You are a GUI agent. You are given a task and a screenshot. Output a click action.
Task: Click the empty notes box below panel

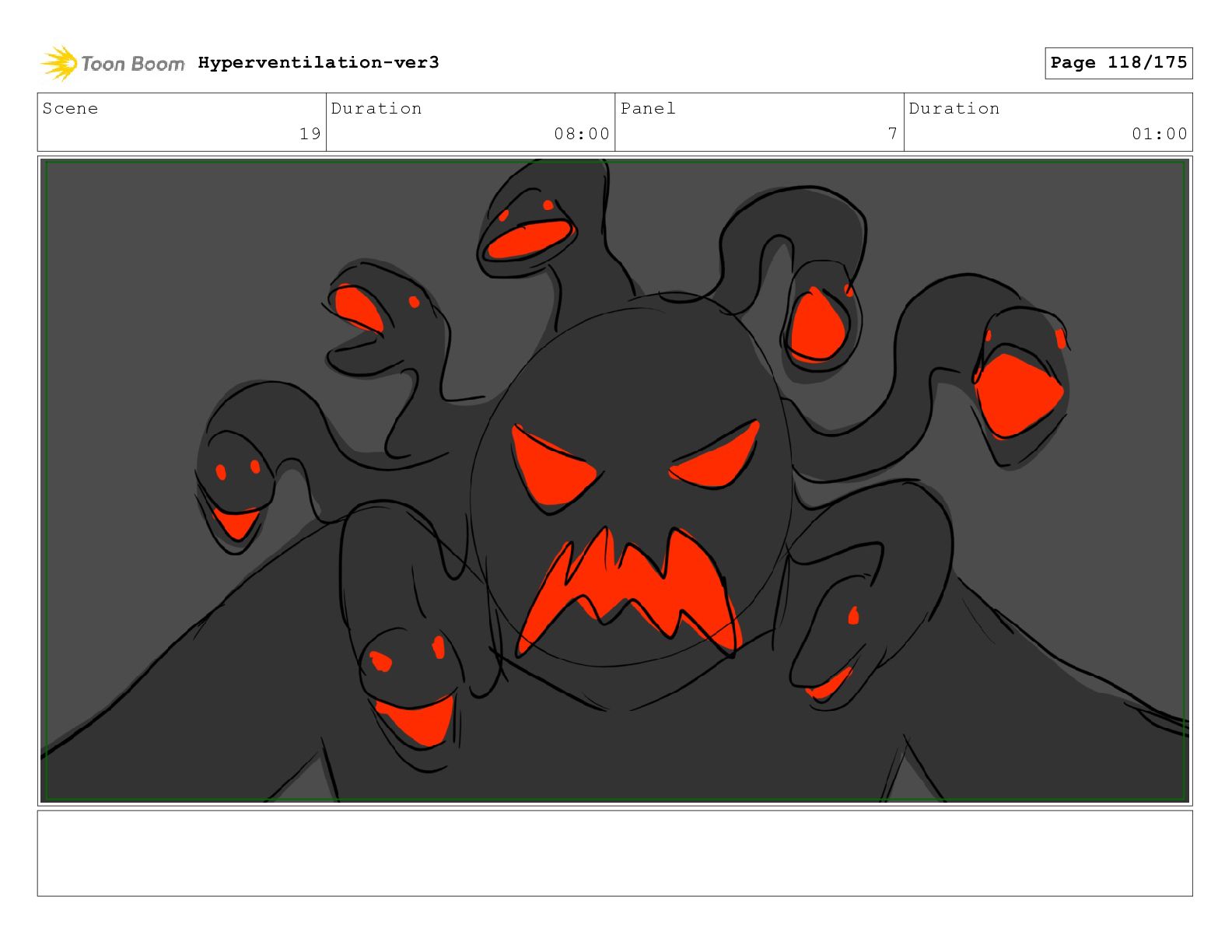[x=614, y=853]
